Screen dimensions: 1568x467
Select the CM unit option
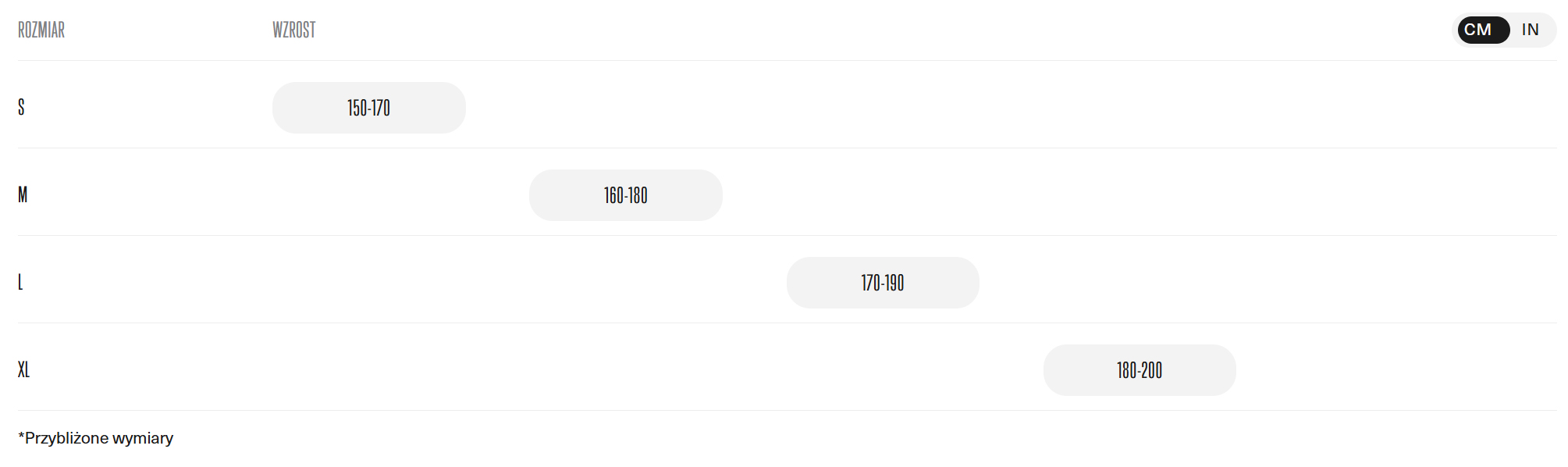[1478, 30]
